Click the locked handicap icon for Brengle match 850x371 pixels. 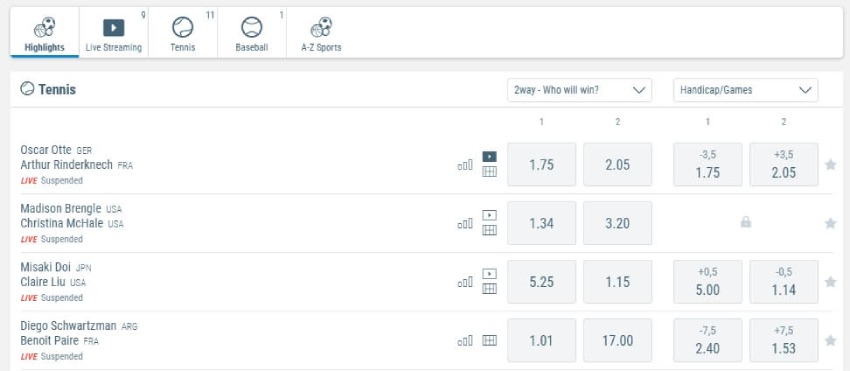pyautogui.click(x=746, y=222)
